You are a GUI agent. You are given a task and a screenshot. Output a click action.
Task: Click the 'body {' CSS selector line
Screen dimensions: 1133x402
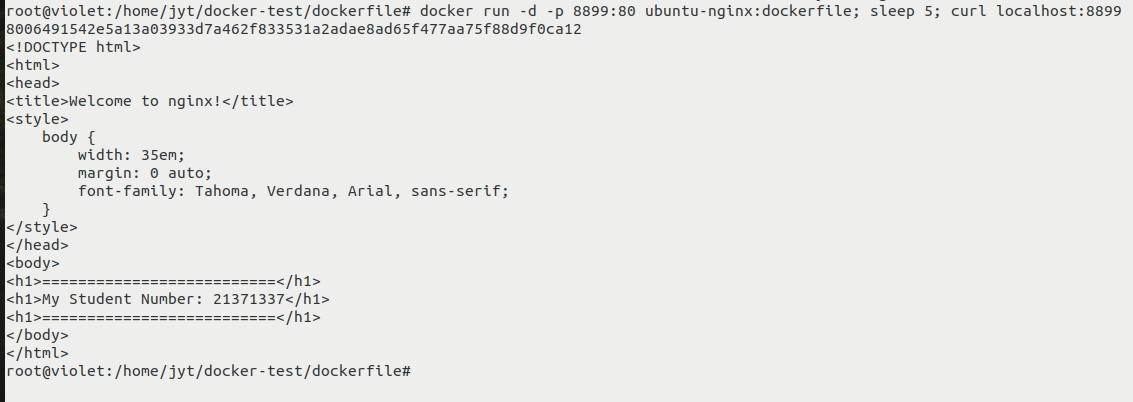[68, 137]
